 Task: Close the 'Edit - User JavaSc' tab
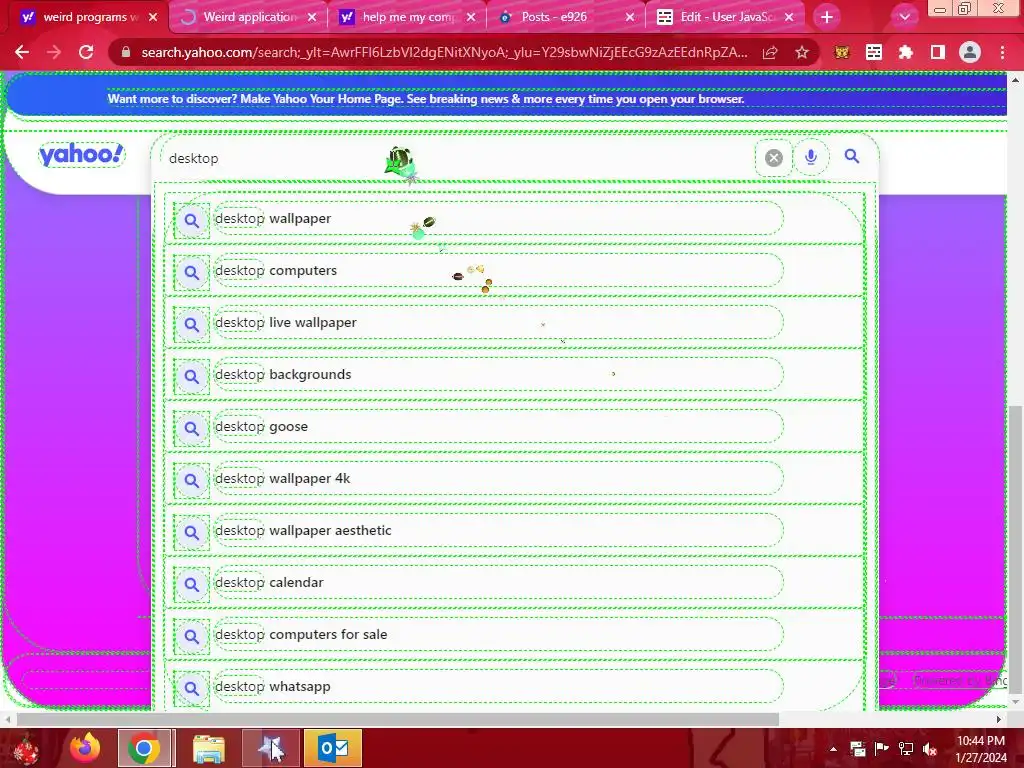click(x=789, y=17)
